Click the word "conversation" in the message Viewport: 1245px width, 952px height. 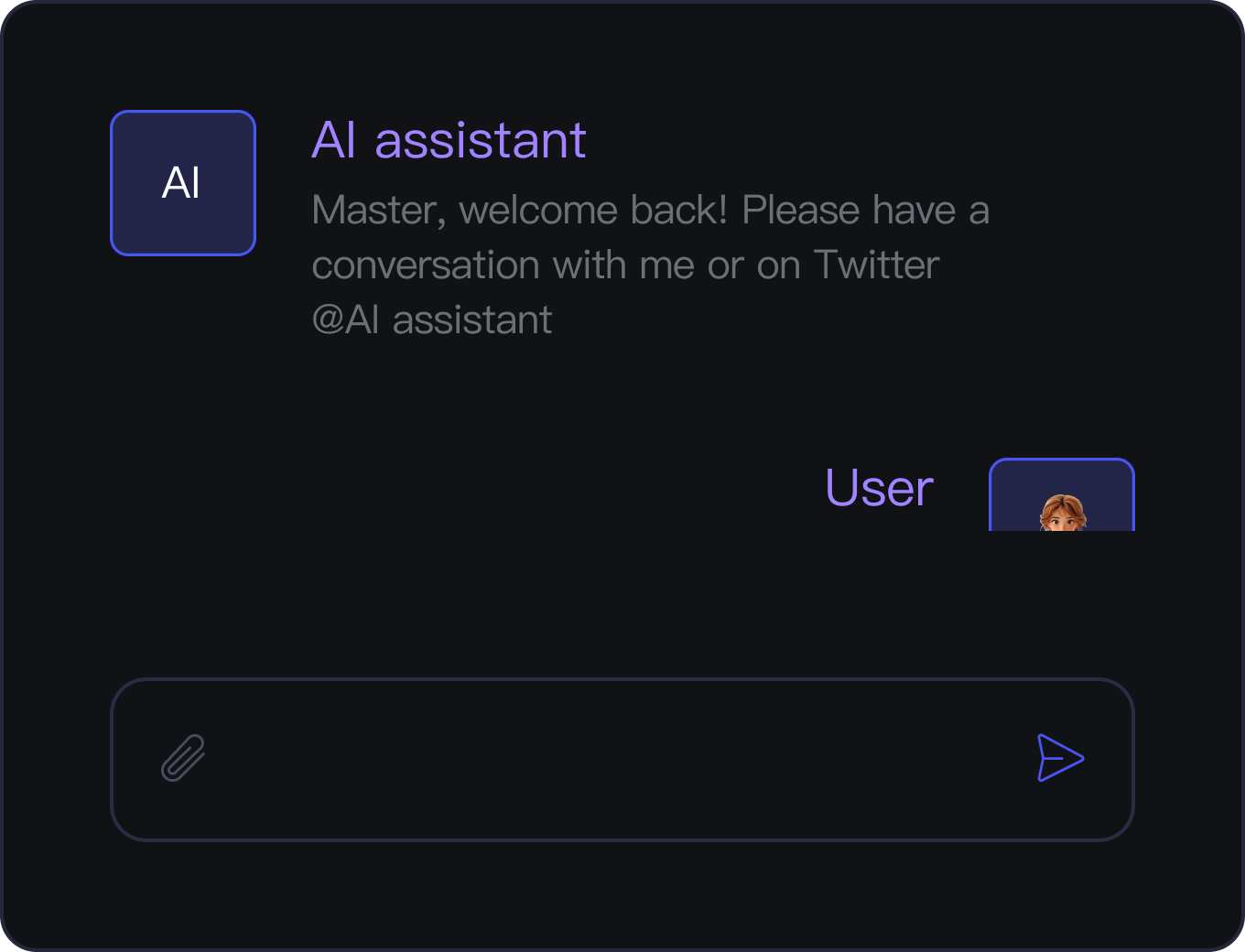(x=426, y=266)
